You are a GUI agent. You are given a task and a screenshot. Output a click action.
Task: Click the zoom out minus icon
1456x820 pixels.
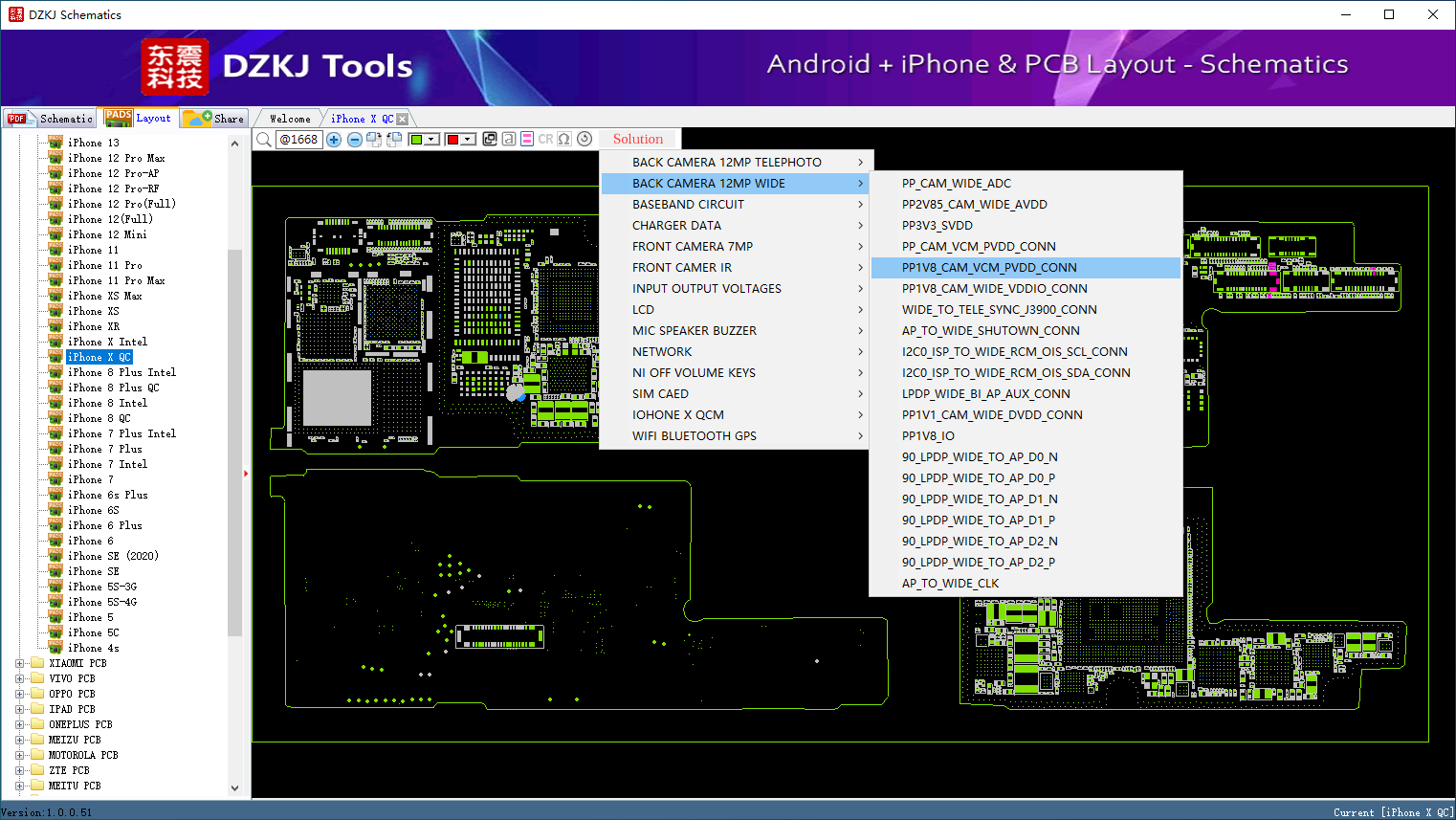(354, 140)
